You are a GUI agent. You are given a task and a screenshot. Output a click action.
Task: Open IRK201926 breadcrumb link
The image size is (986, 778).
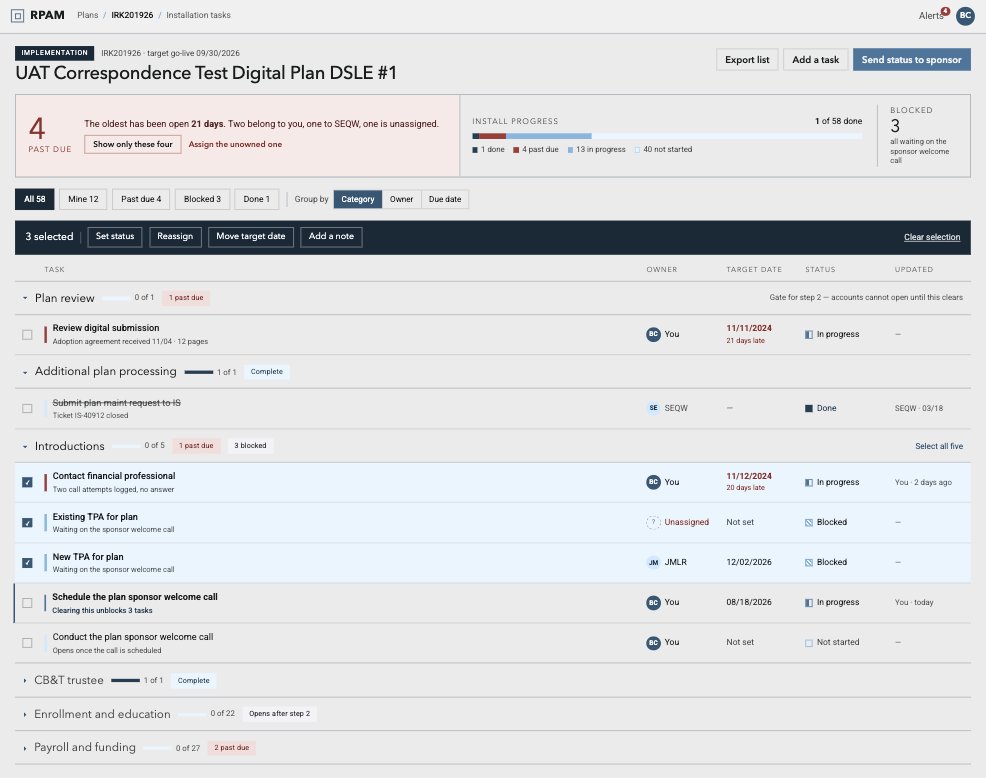tap(132, 15)
